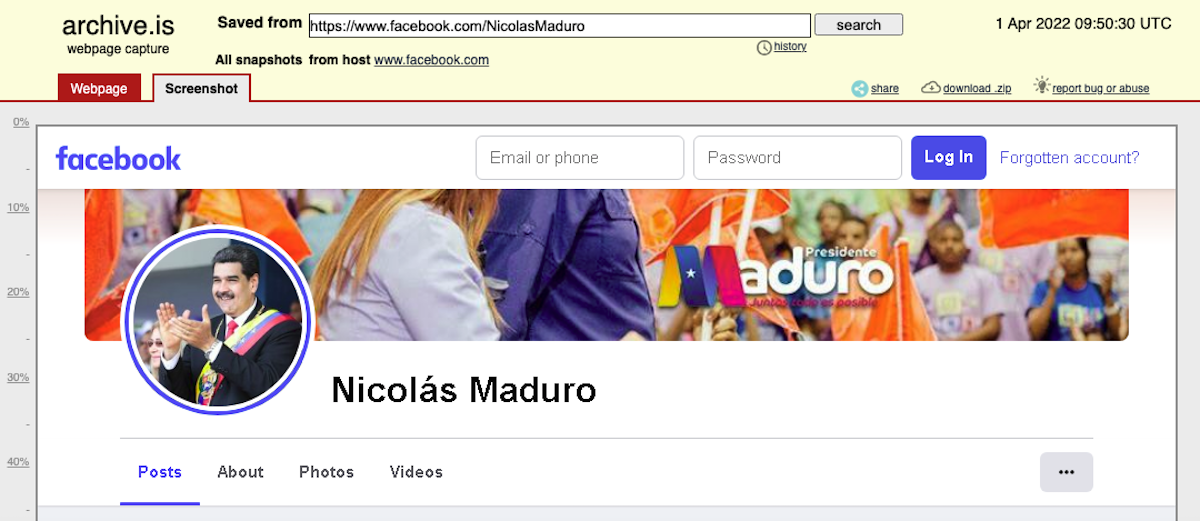Viewport: 1200px width, 521px height.
Task: Click the download .zip link text
Action: coord(977,89)
